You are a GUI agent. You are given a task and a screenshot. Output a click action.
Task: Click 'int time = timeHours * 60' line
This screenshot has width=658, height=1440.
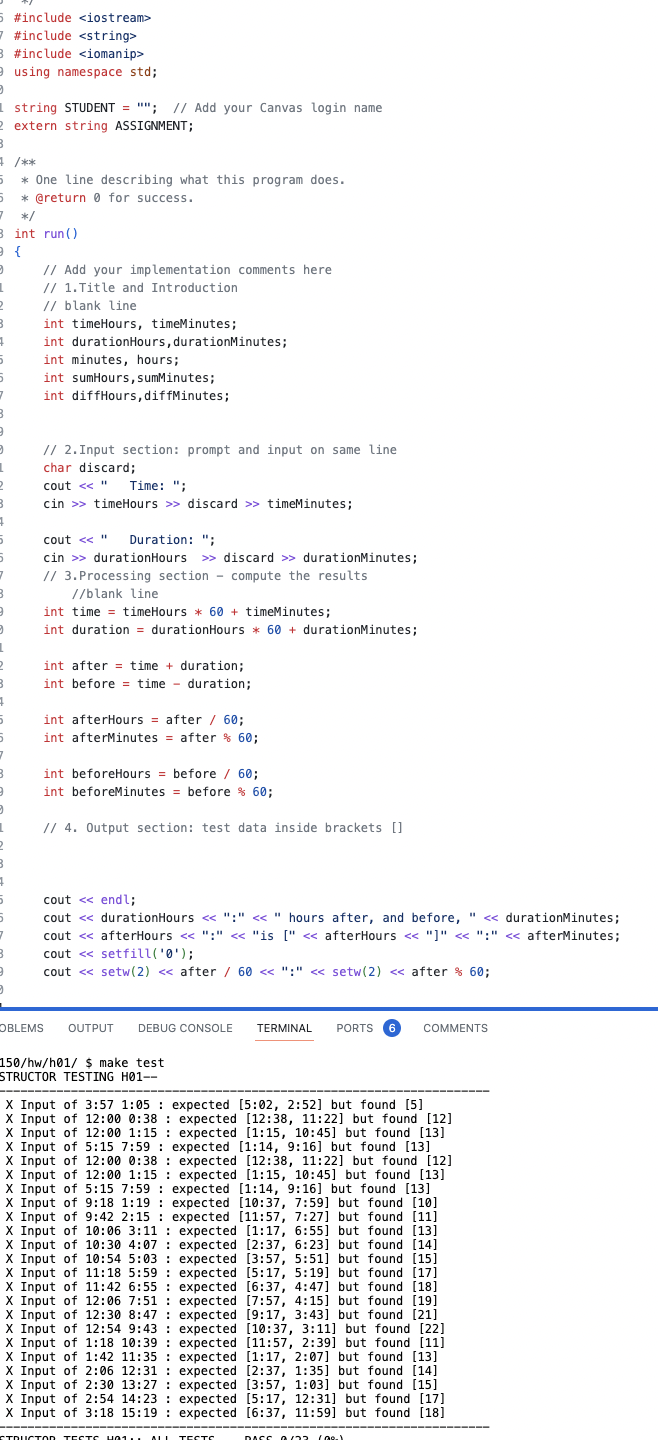coord(187,612)
